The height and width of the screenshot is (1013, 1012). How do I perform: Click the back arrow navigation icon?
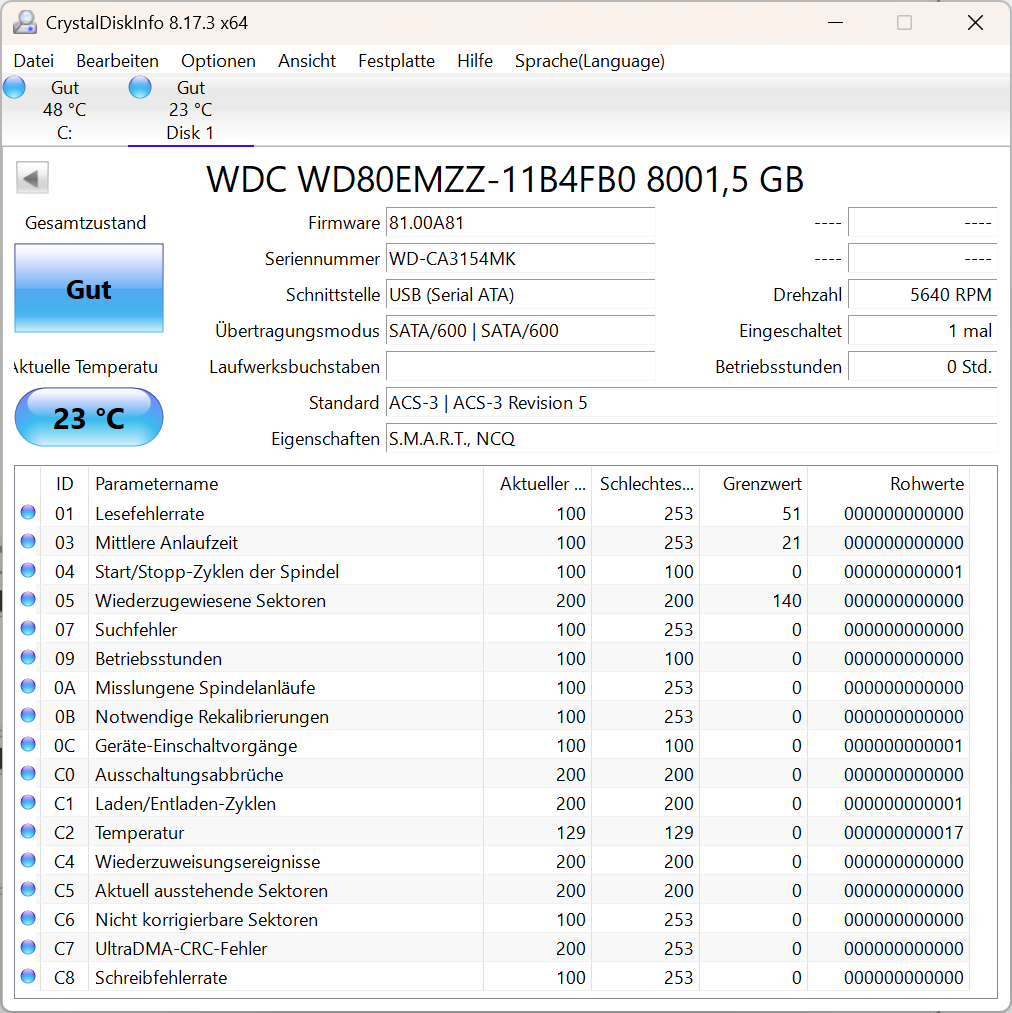[32, 177]
